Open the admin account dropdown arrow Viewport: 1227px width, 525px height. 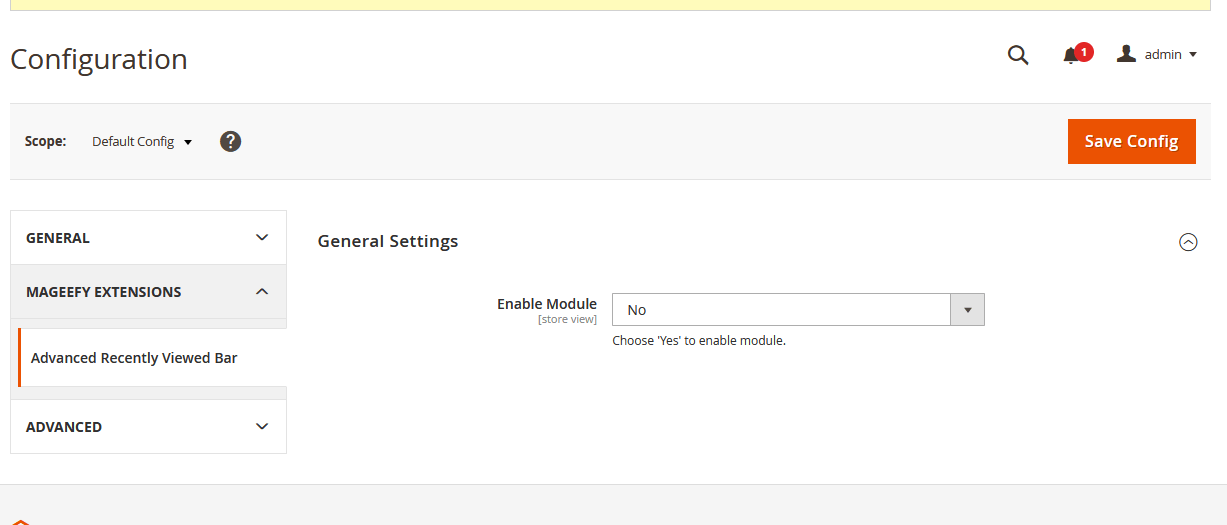(x=1193, y=55)
